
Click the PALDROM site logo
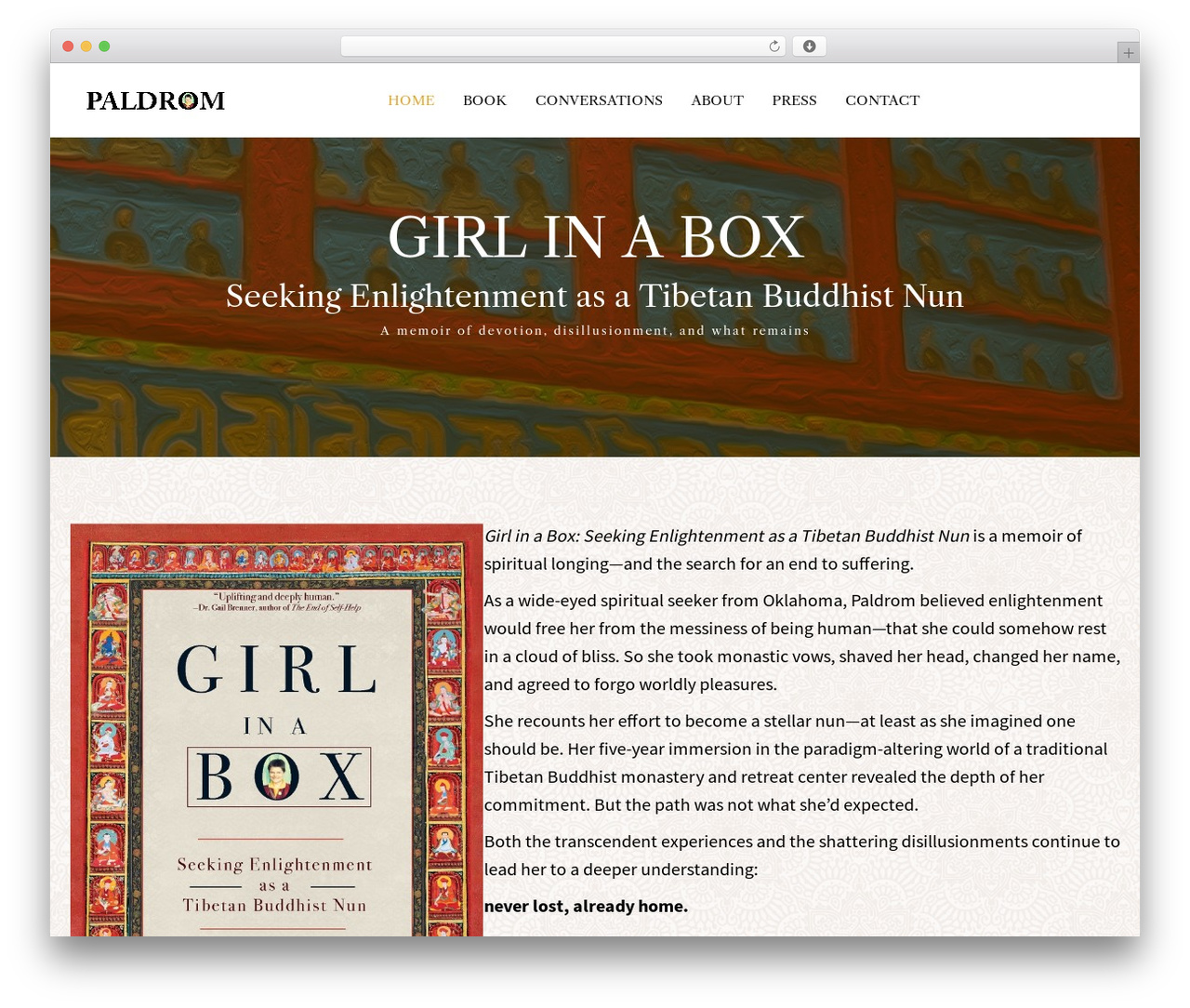(155, 100)
